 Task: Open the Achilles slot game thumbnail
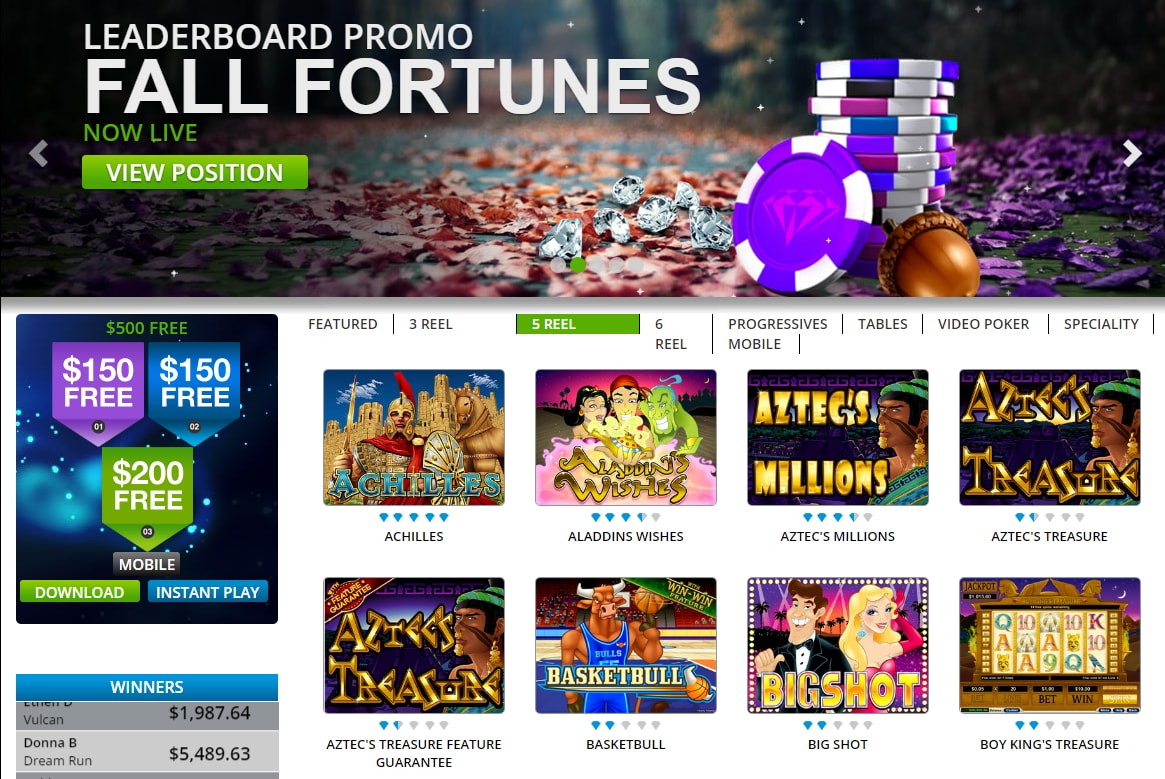414,437
